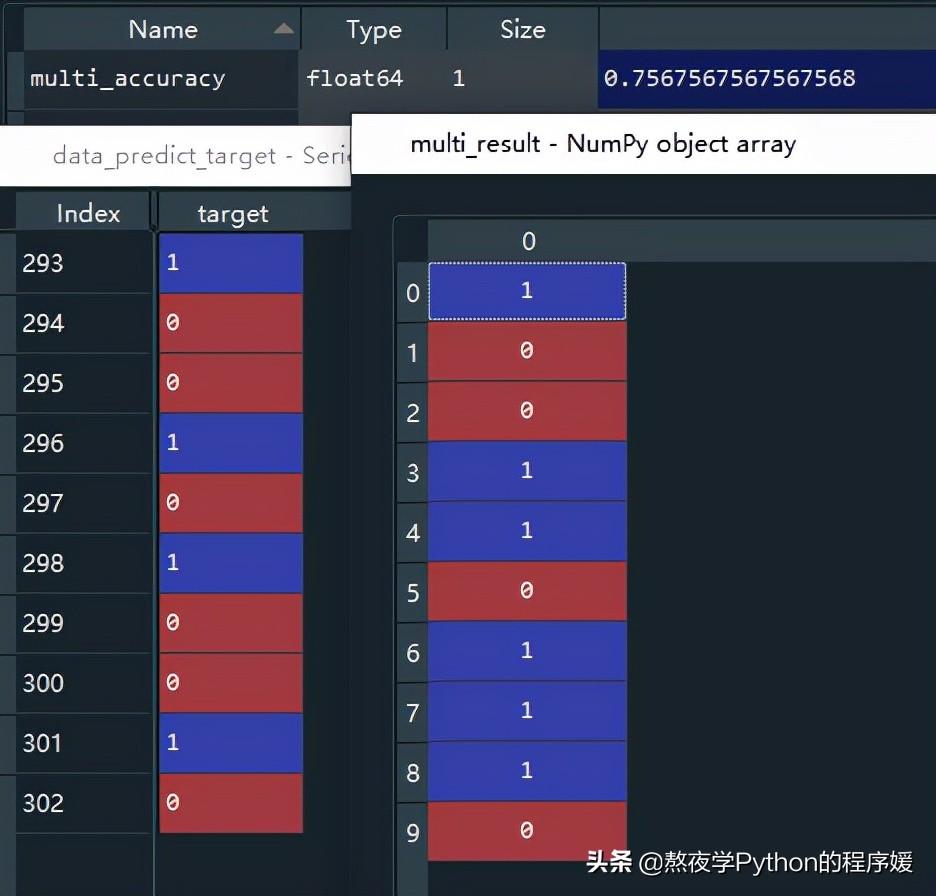Select row header 8 in multi_result
The height and width of the screenshot is (896, 936).
[x=412, y=773]
